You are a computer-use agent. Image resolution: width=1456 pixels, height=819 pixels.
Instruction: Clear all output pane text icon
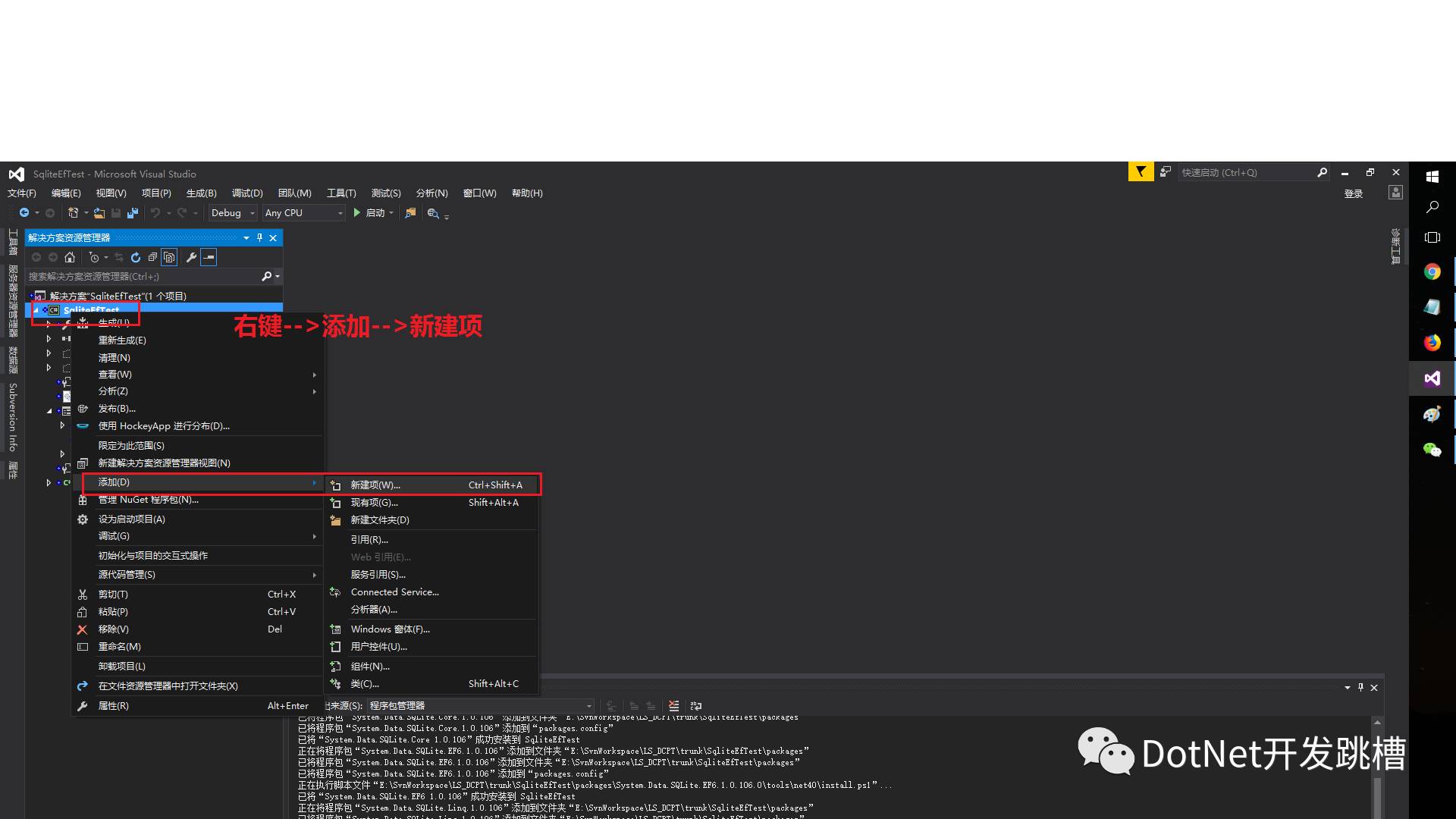tap(673, 705)
